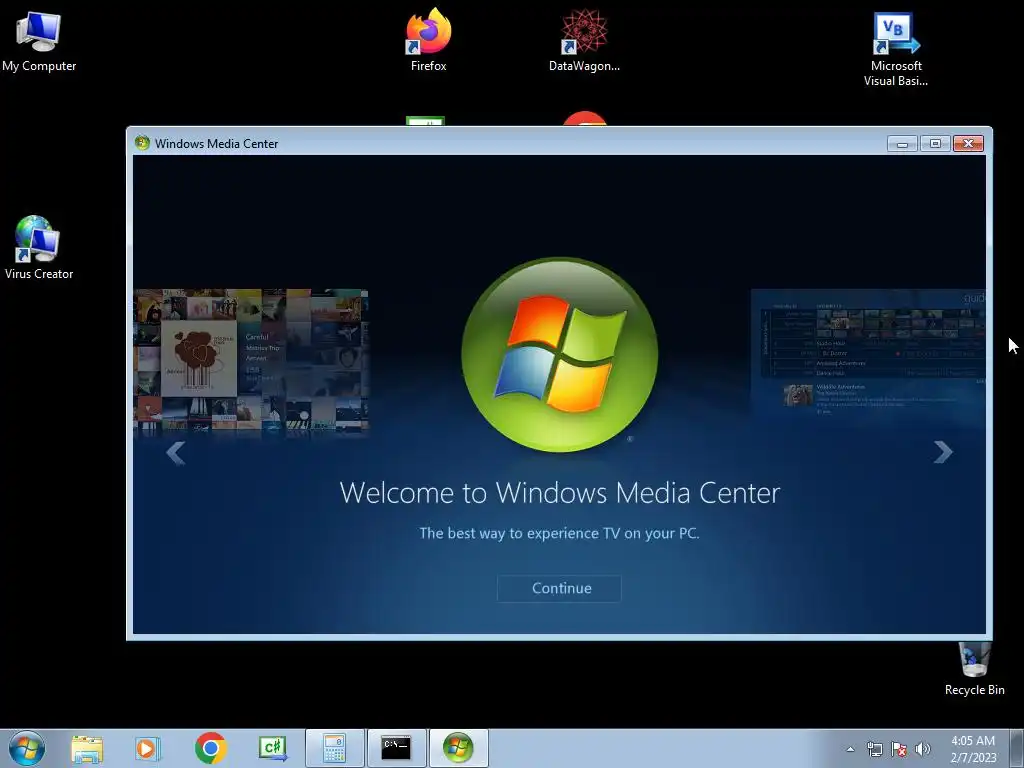Go to previous slide with left arrow
This screenshot has height=768, width=1024.
176,453
